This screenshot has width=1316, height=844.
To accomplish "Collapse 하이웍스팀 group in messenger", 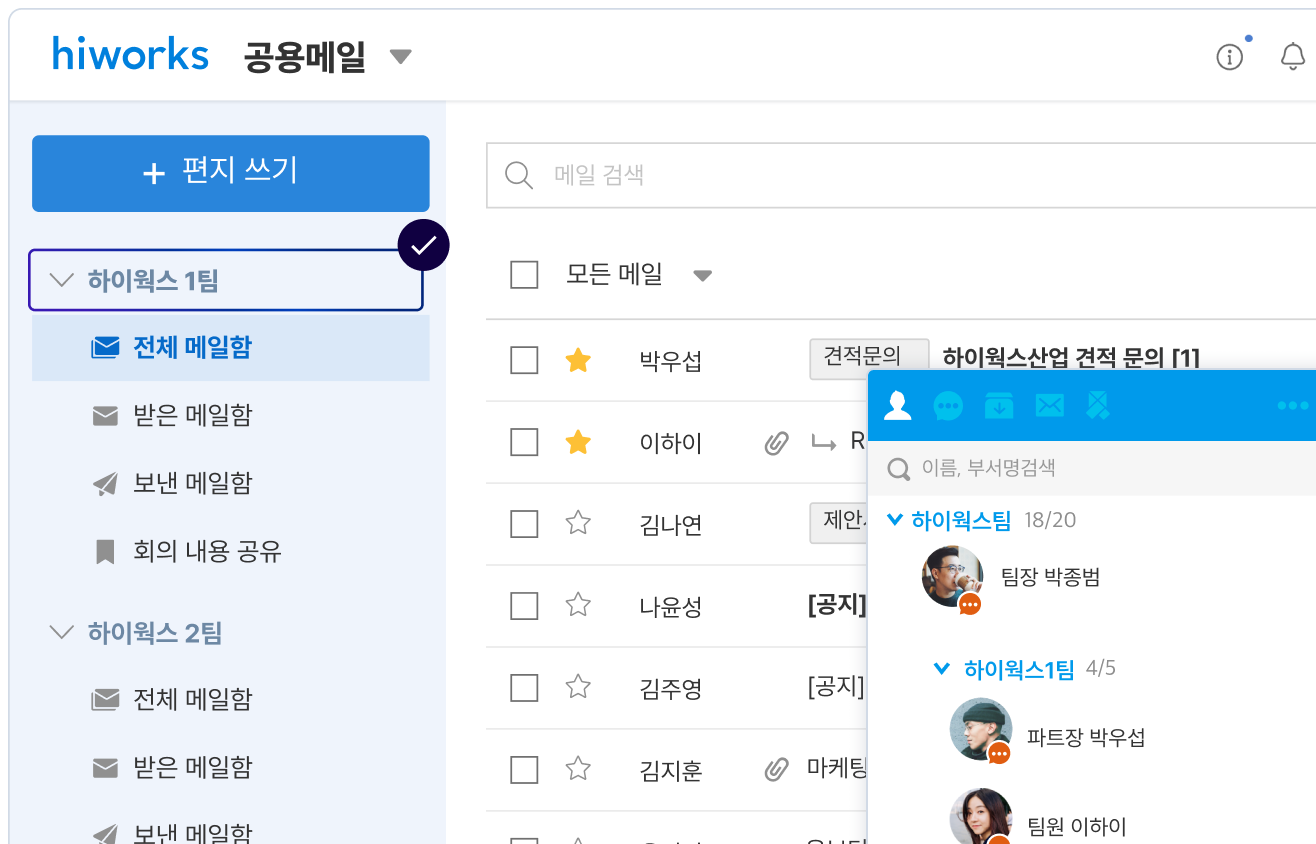I will [895, 519].
